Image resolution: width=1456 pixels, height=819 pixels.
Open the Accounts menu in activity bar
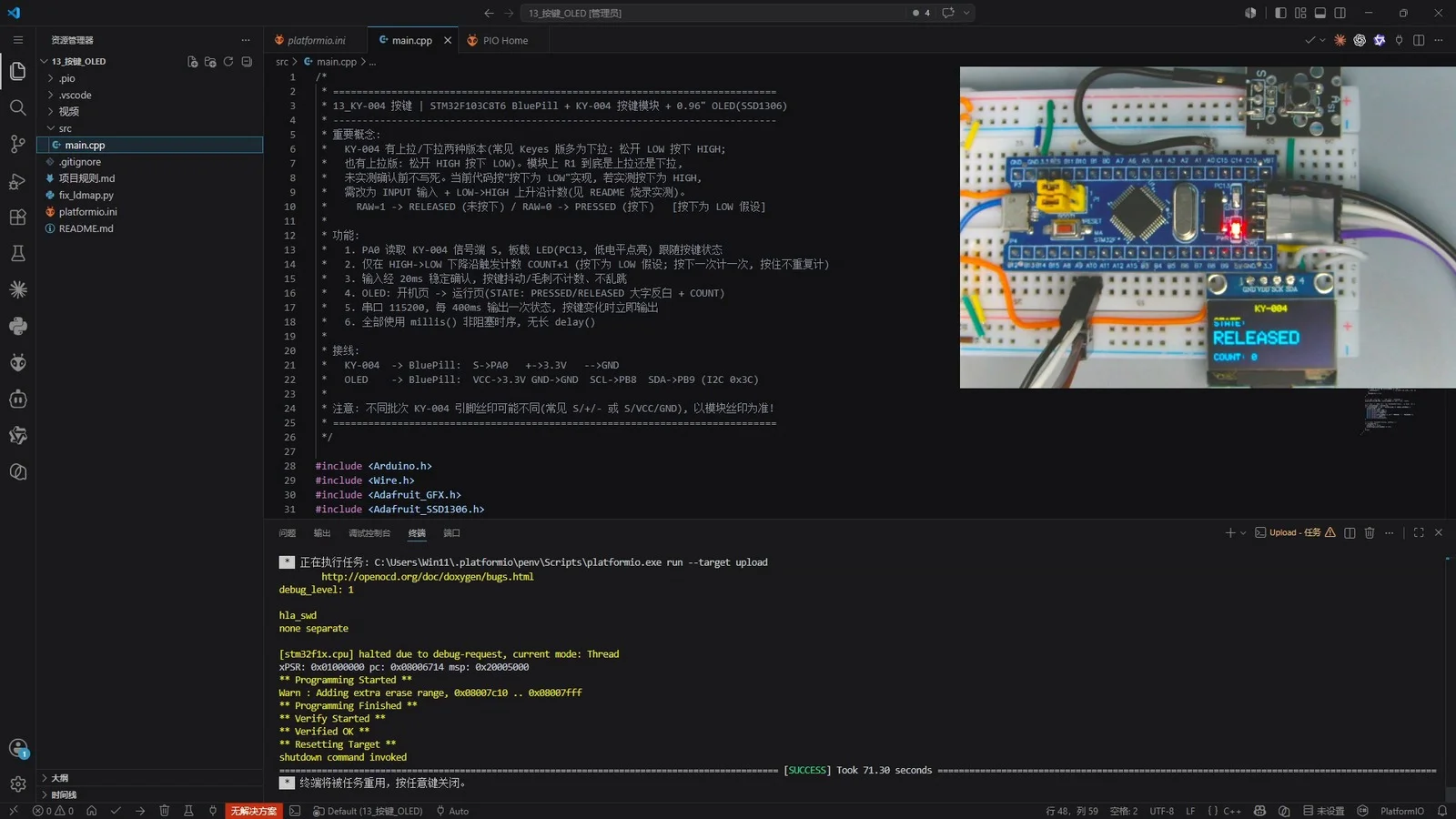(17, 748)
